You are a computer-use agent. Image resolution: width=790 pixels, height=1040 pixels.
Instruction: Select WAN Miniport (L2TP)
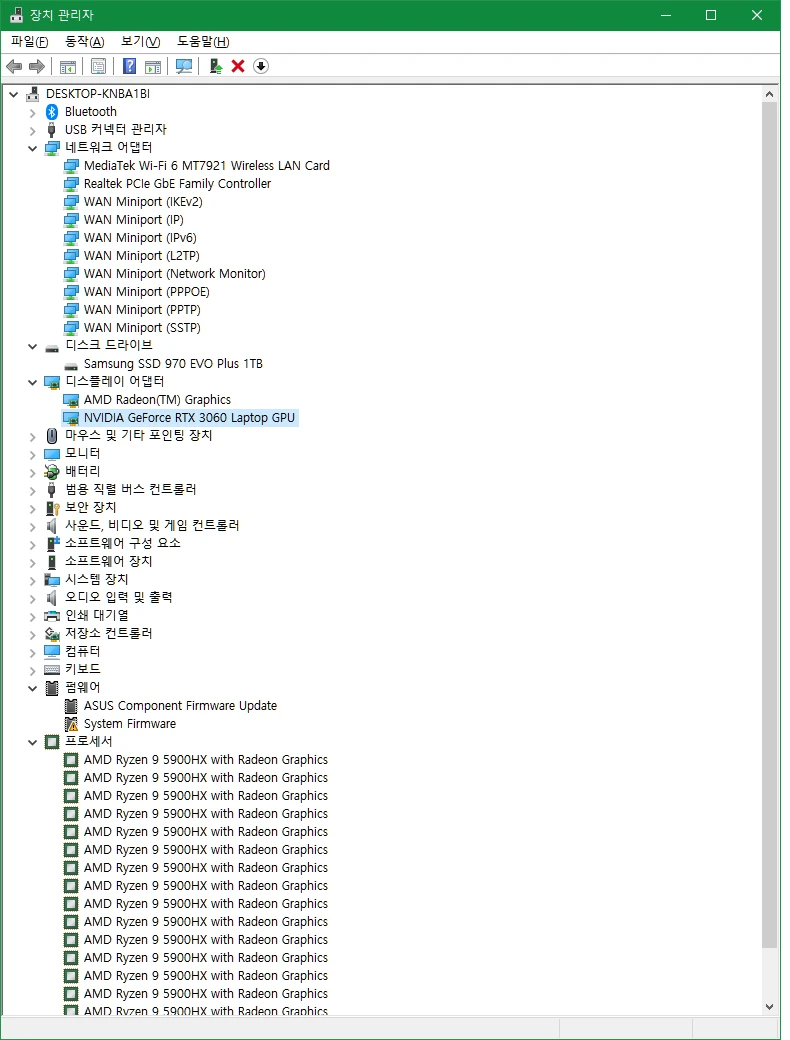pyautogui.click(x=141, y=255)
